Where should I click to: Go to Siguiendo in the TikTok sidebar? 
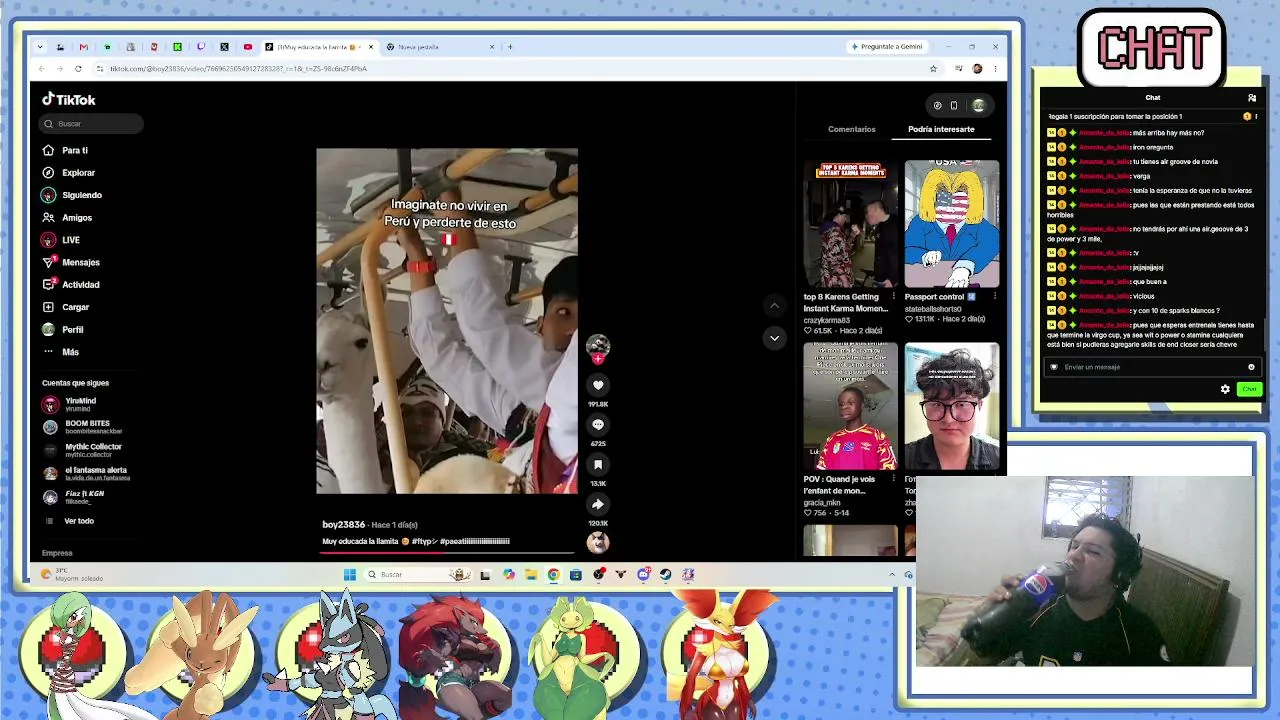72,195
